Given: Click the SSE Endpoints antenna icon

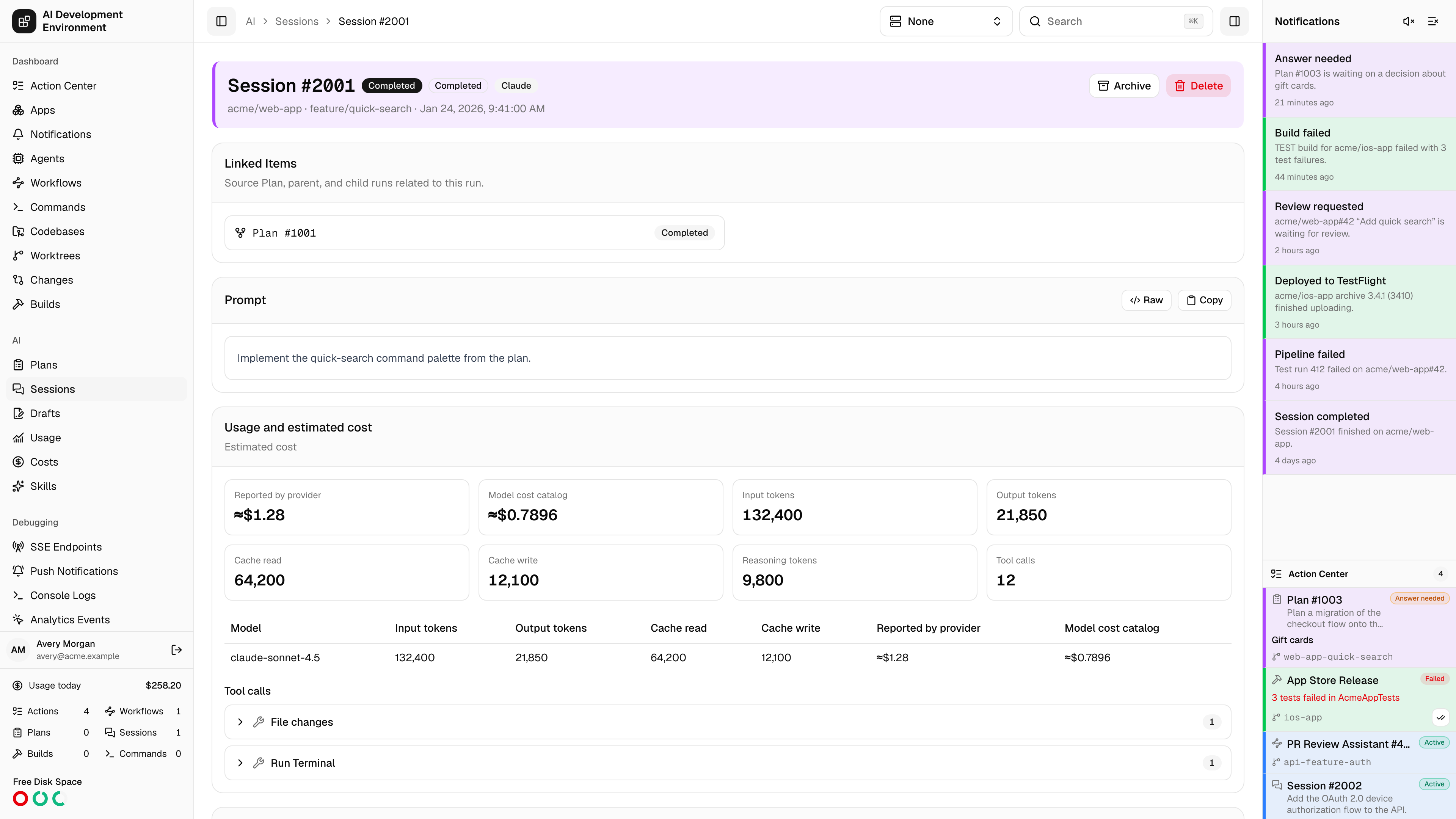Looking at the screenshot, I should pyautogui.click(x=18, y=547).
